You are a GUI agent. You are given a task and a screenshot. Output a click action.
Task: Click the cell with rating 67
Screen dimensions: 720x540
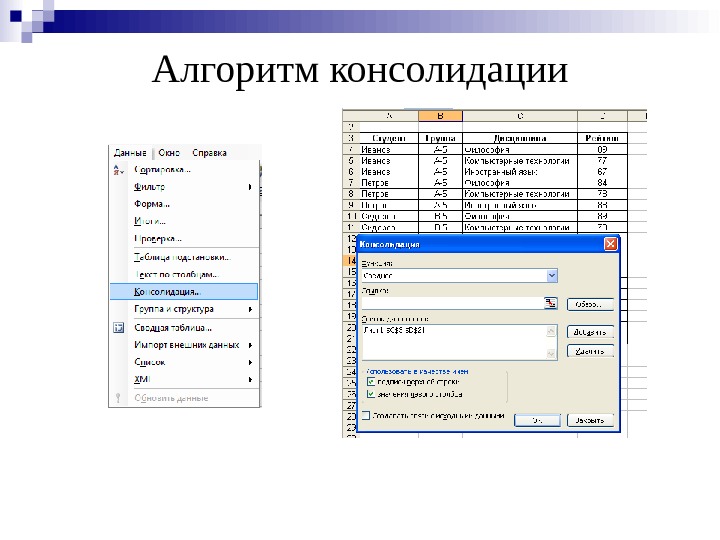coord(602,172)
